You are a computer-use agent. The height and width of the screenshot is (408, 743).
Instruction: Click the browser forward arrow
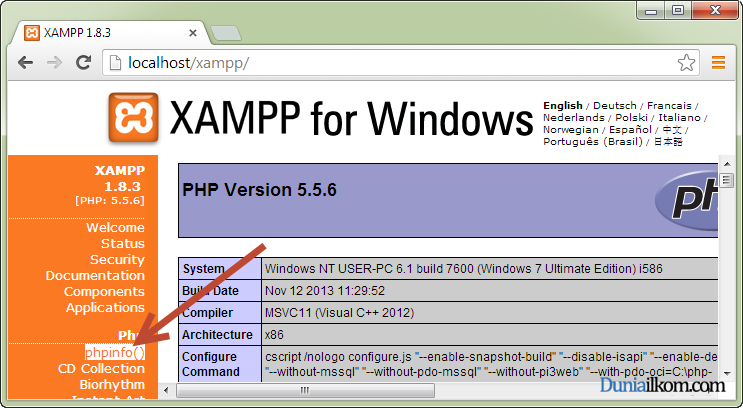[x=54, y=63]
